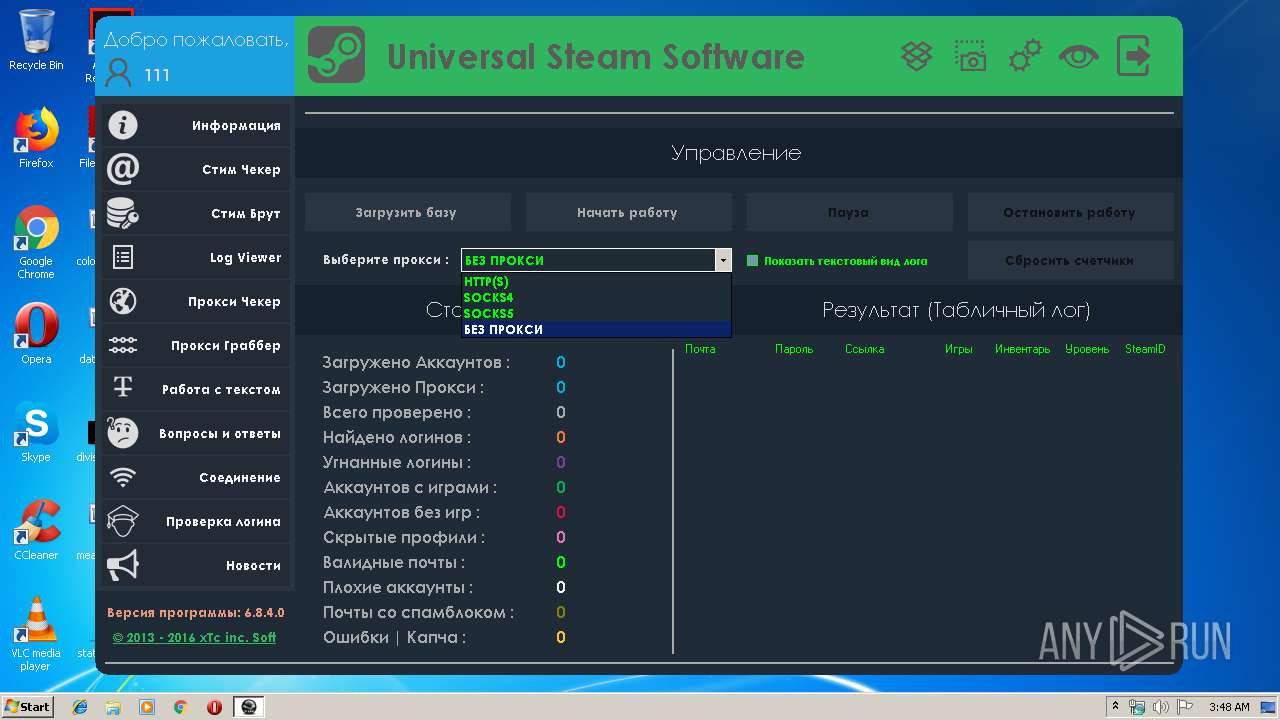Select highlighted БЕЗ ПРОКСИ list option
The image size is (1280, 720).
click(596, 329)
